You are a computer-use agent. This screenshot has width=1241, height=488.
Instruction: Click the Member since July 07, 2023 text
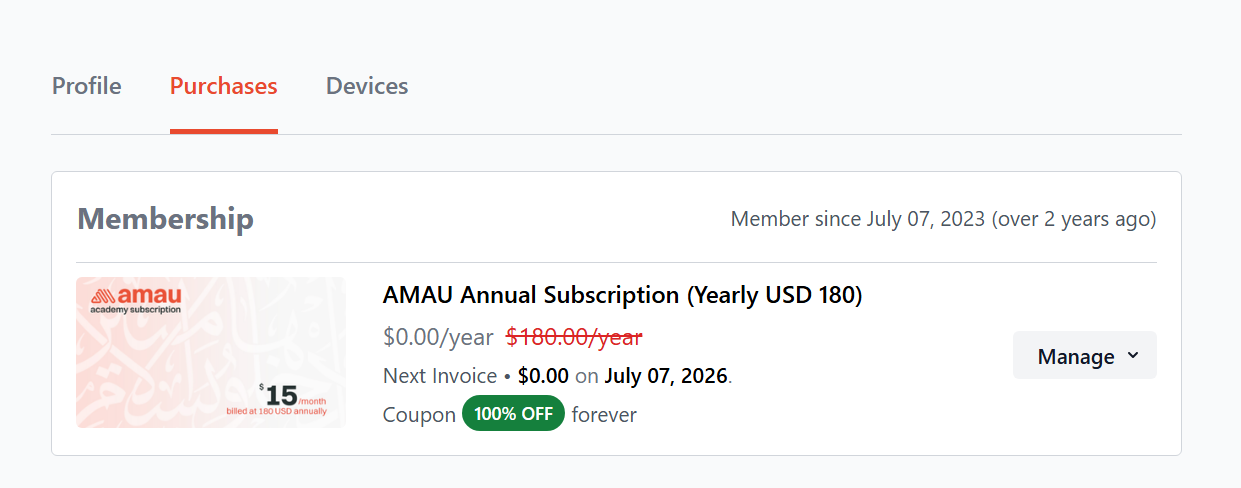(943, 219)
